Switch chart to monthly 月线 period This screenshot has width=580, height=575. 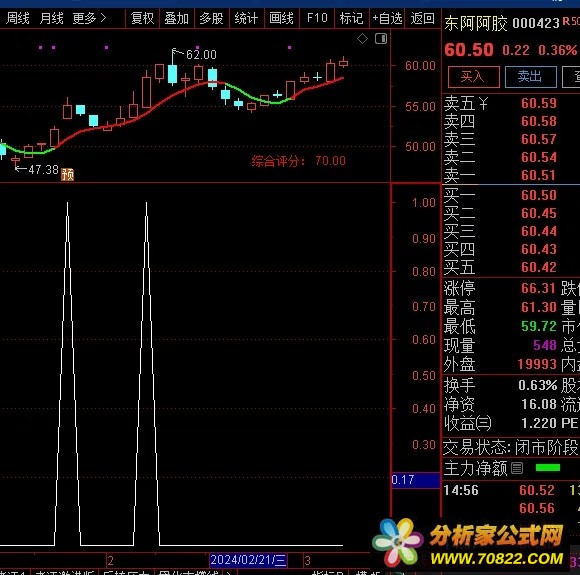(51, 18)
